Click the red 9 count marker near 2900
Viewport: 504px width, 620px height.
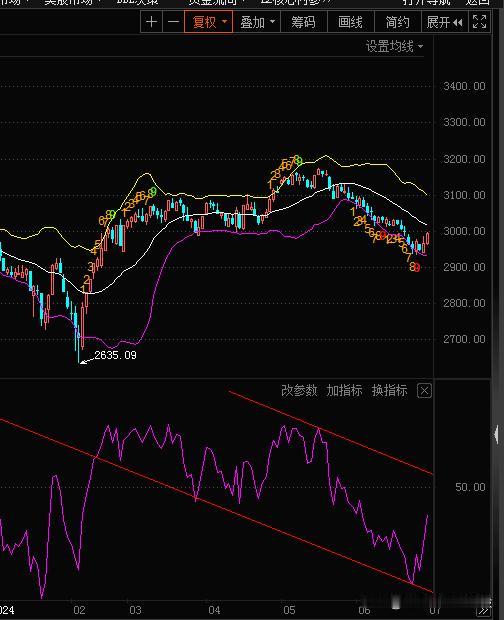pyautogui.click(x=417, y=268)
